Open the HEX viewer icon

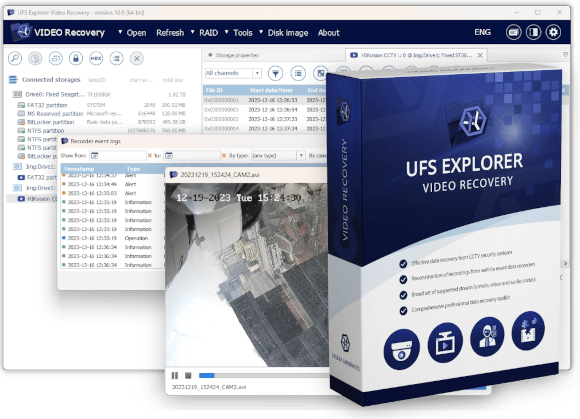coord(96,58)
